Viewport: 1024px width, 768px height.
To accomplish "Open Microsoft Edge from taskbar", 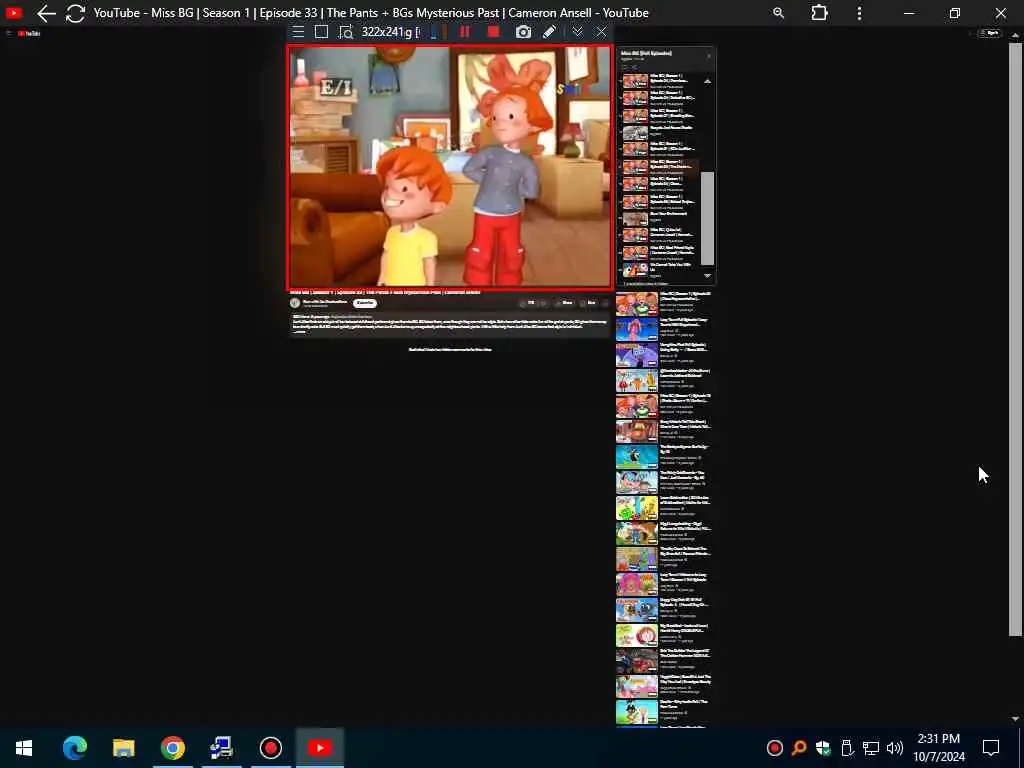I will point(75,747).
